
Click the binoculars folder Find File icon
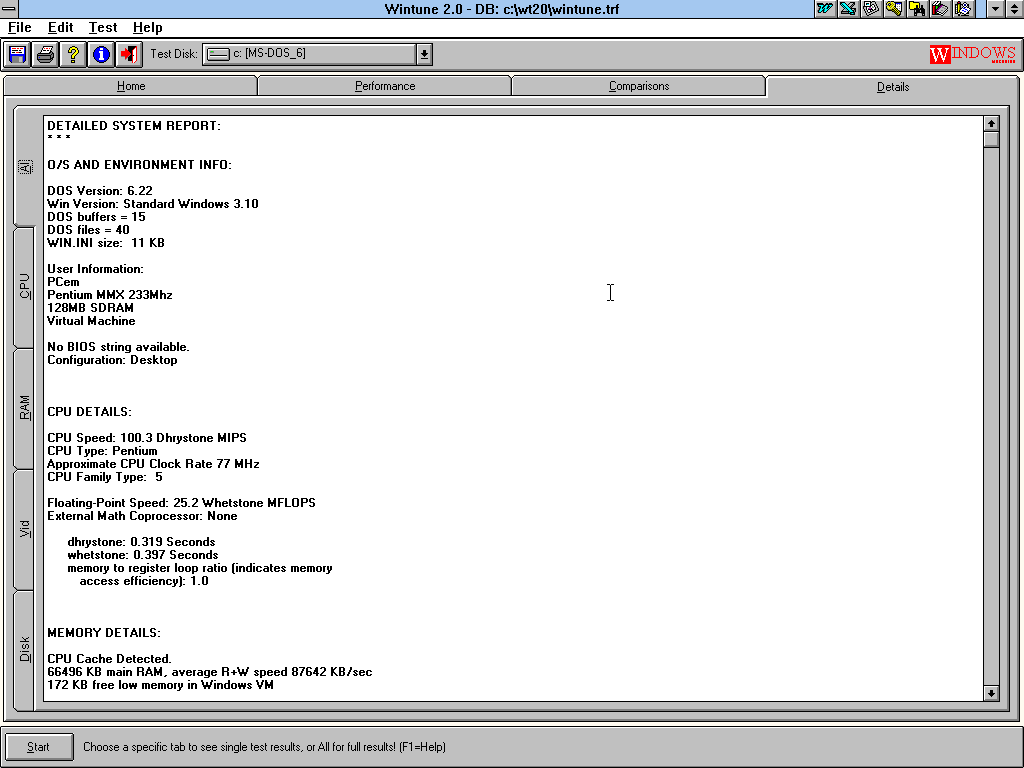coord(917,9)
